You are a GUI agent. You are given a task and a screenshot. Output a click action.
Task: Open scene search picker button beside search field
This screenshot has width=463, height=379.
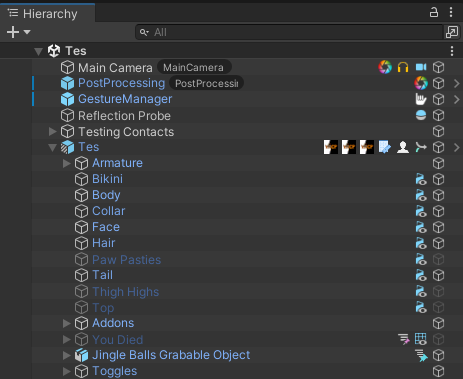click(x=452, y=32)
